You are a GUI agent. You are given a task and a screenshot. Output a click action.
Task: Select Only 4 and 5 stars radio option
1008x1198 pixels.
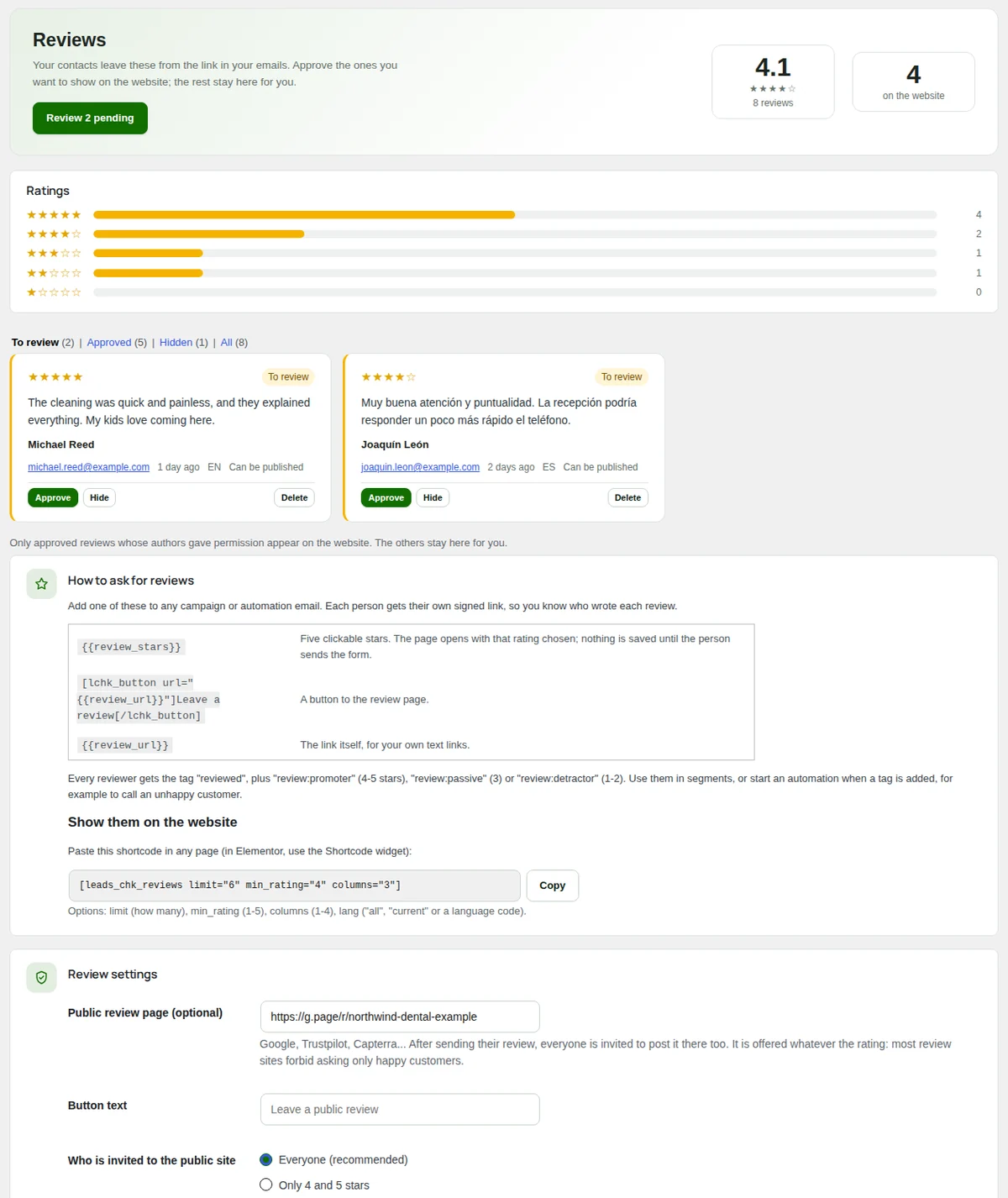266,1185
